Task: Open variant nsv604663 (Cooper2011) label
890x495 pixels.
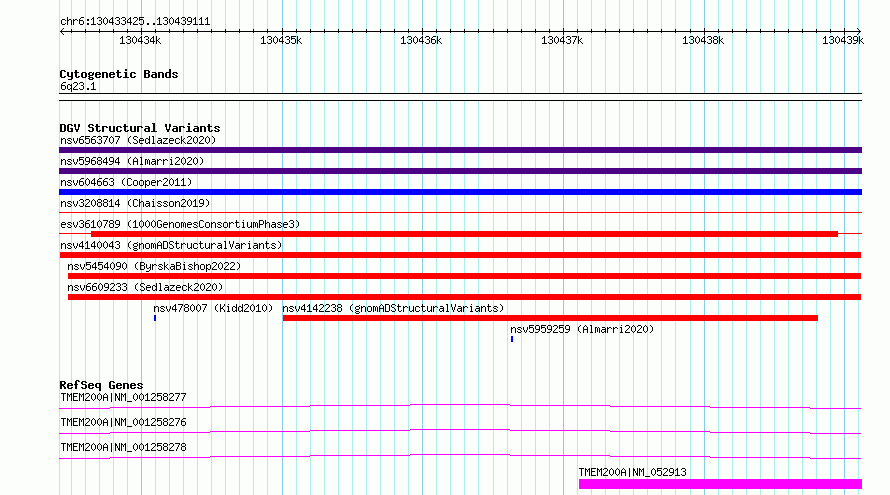Action: click(x=126, y=182)
